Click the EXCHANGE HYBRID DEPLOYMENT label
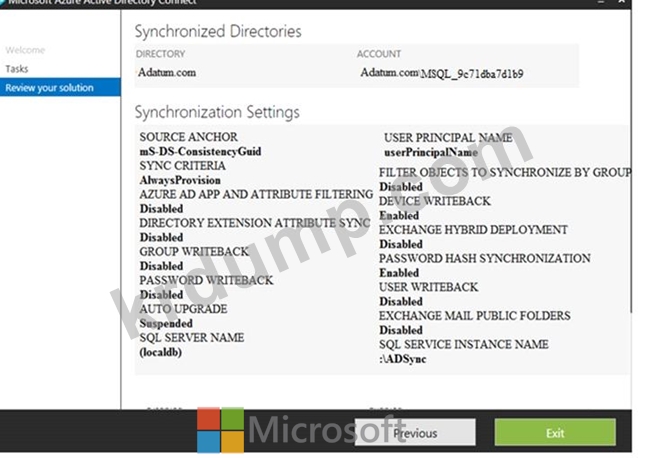This screenshot has height=458, width=648. click(x=474, y=229)
